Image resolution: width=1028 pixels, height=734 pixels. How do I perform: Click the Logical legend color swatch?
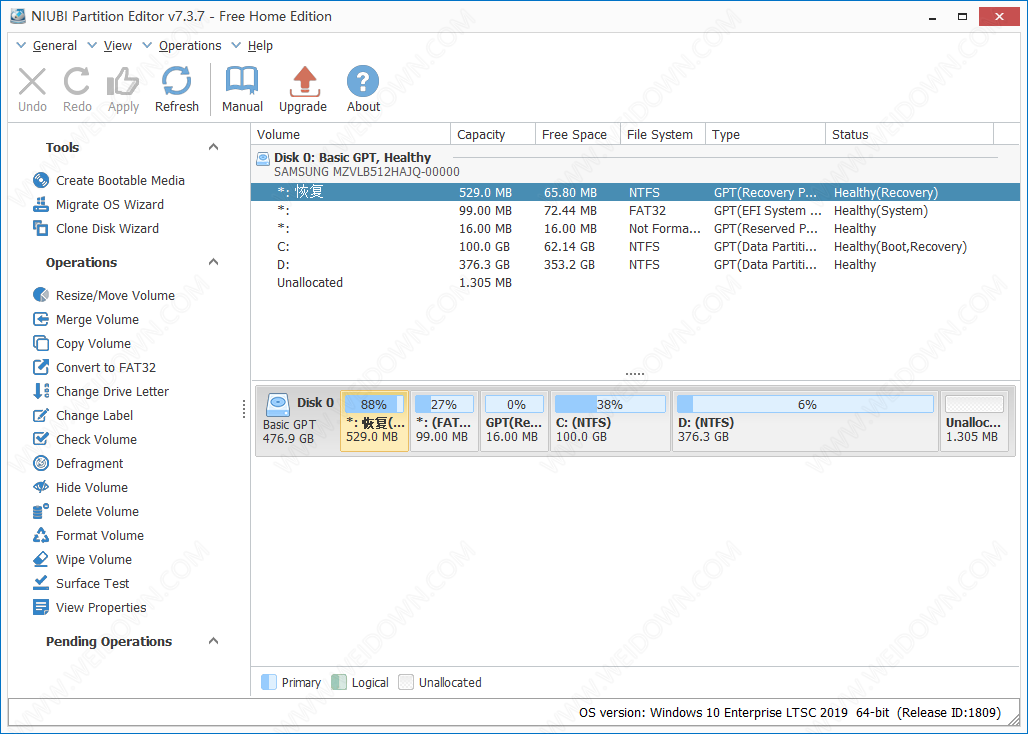point(339,682)
